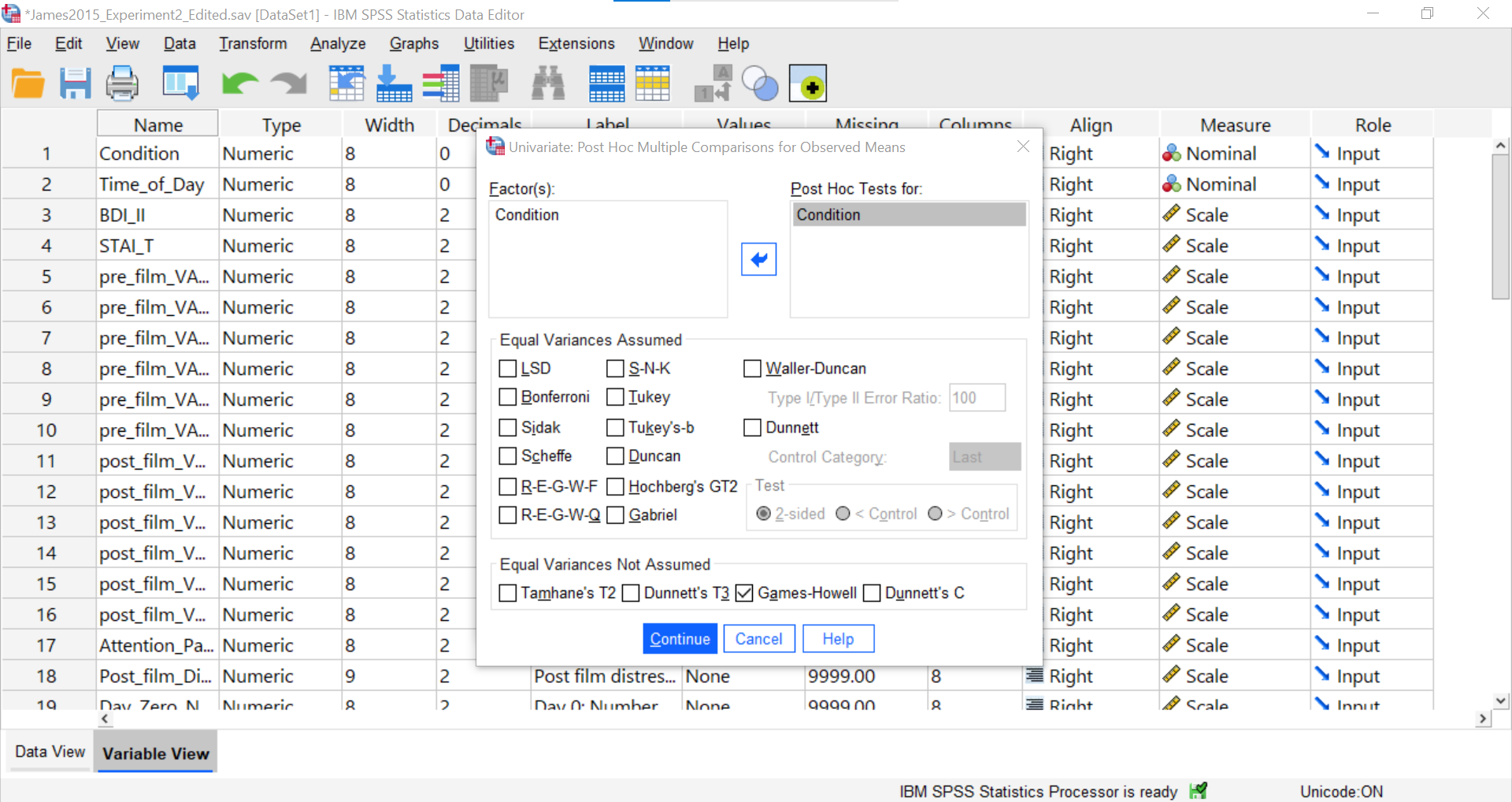This screenshot has height=802, width=1512.
Task: Click the Nominal icon for Time_of_Day
Action: [1172, 184]
